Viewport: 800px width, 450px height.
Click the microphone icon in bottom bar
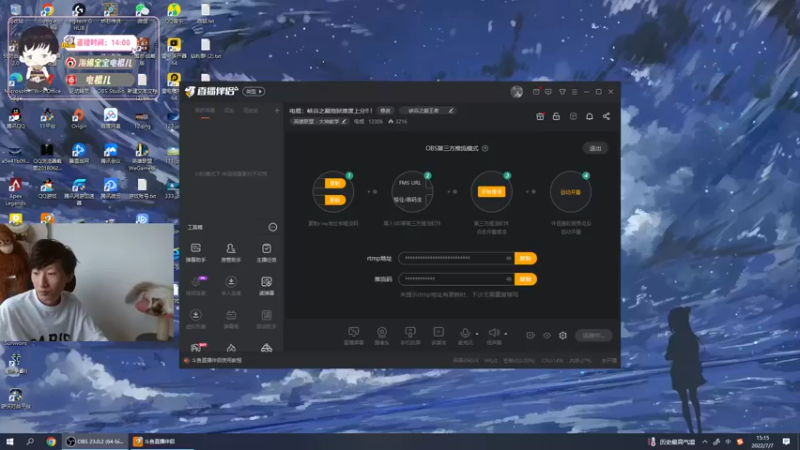tap(465, 334)
